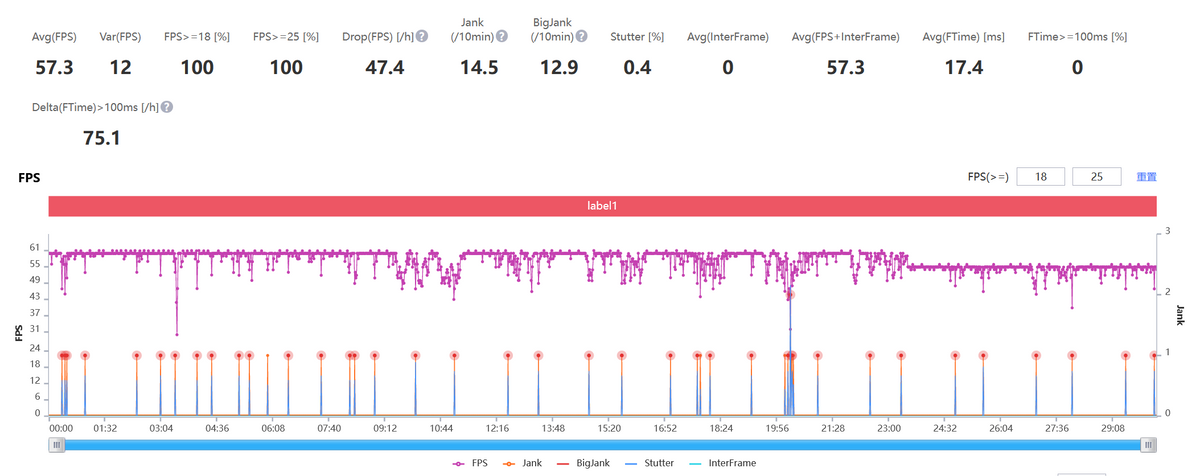Click the FPS chart title

(29, 177)
